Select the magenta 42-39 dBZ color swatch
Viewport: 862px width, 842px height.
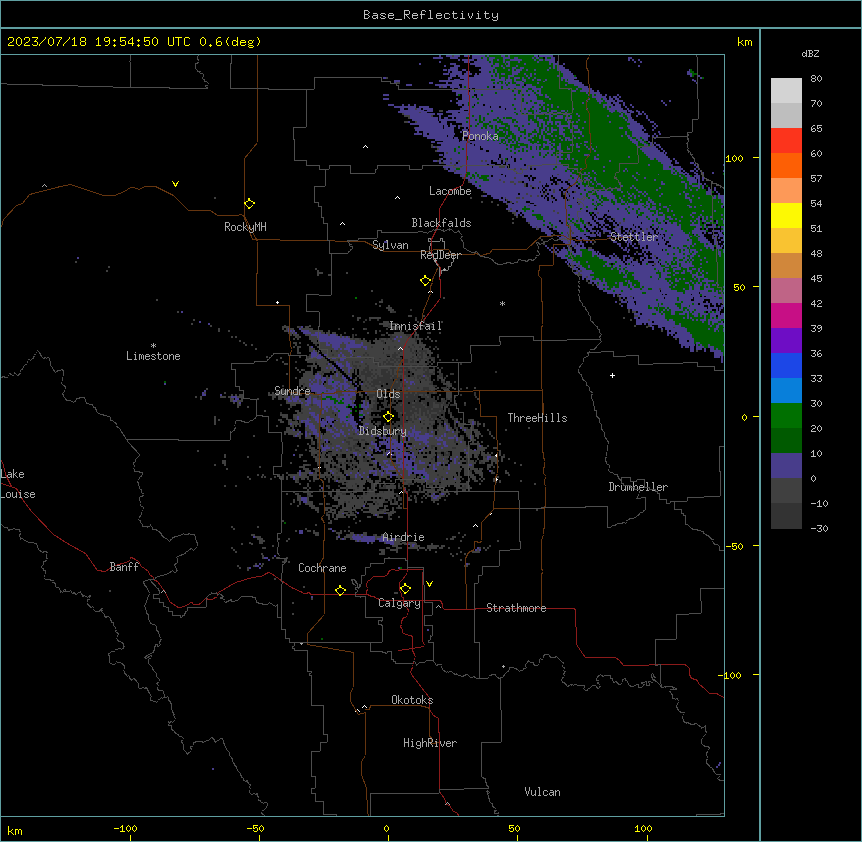(786, 315)
